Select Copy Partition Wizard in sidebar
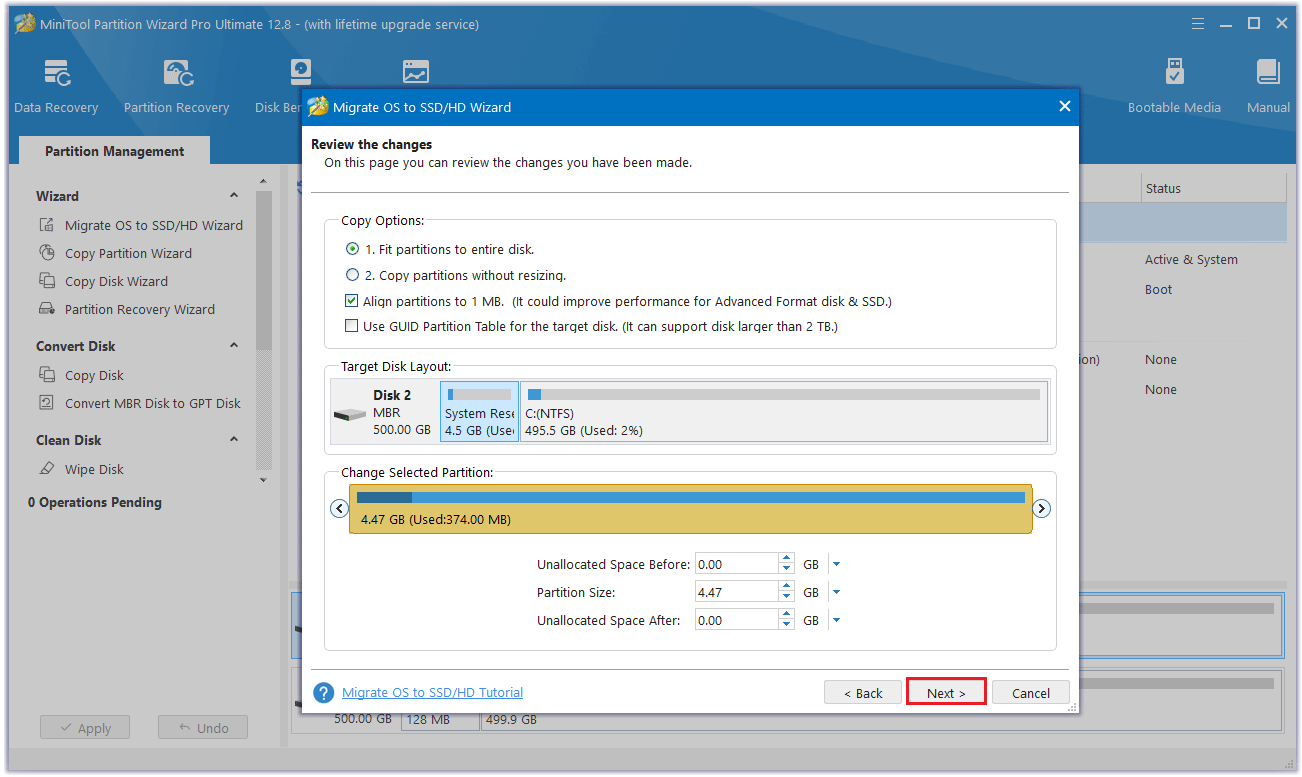The width and height of the screenshot is (1302, 777). pos(128,254)
